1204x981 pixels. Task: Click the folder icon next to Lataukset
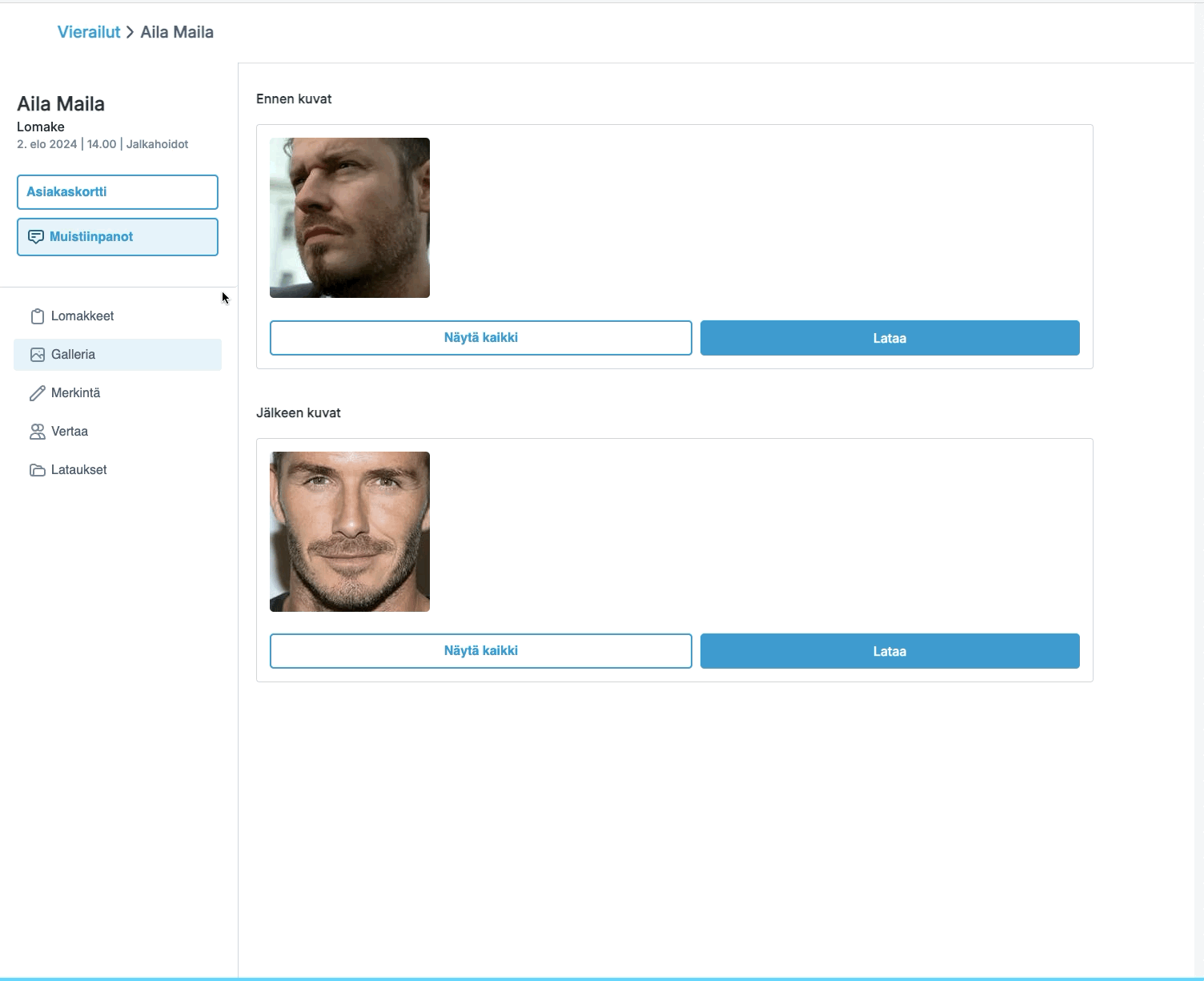[37, 470]
